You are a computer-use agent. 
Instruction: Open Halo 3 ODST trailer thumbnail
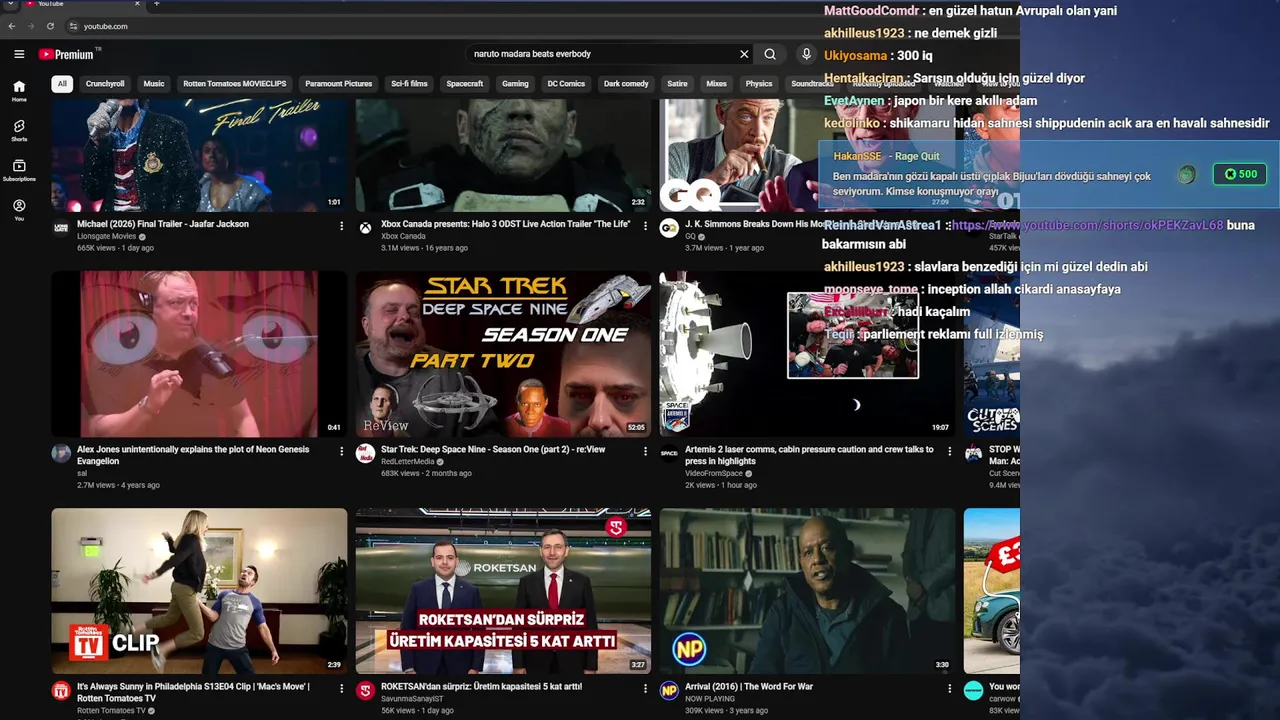tap(503, 155)
